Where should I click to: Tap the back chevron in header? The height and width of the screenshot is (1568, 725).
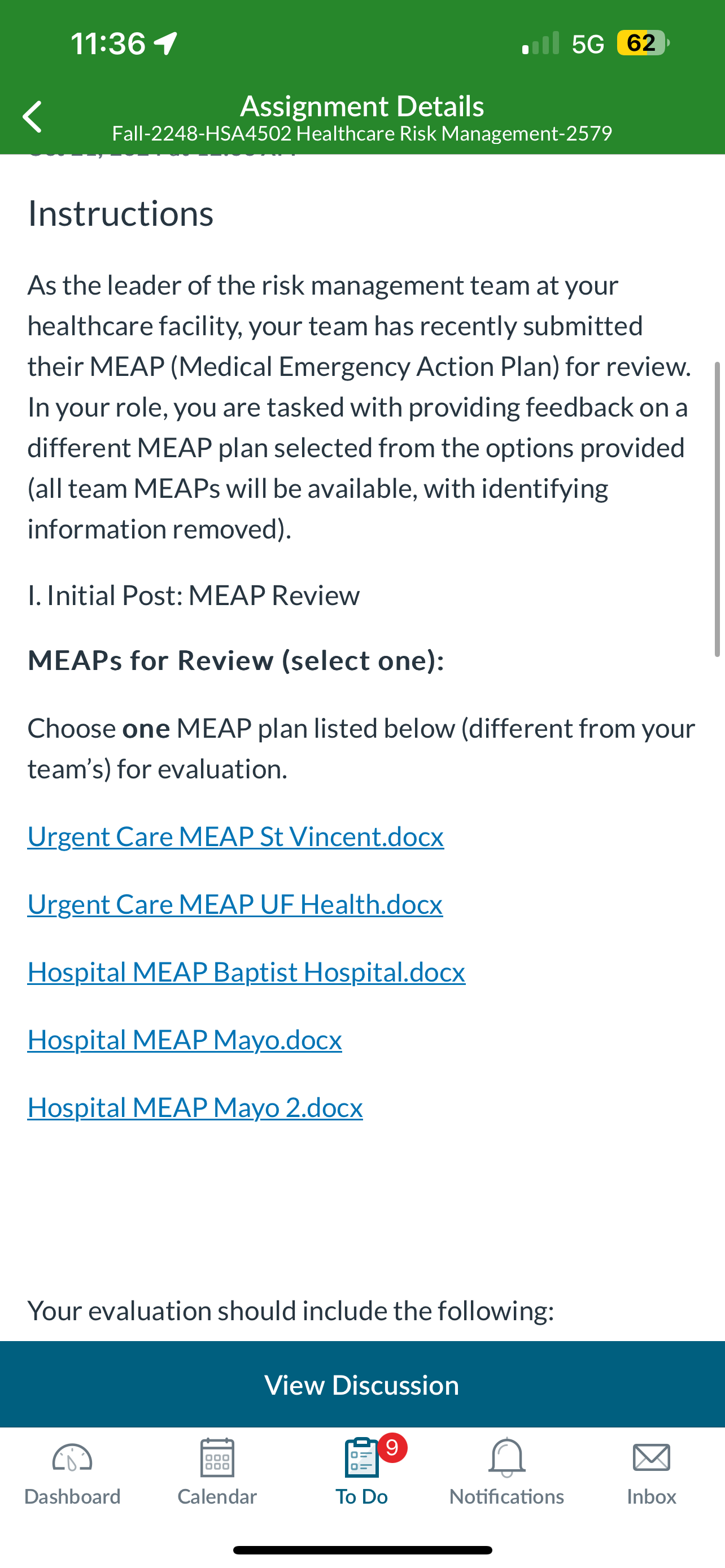[32, 116]
